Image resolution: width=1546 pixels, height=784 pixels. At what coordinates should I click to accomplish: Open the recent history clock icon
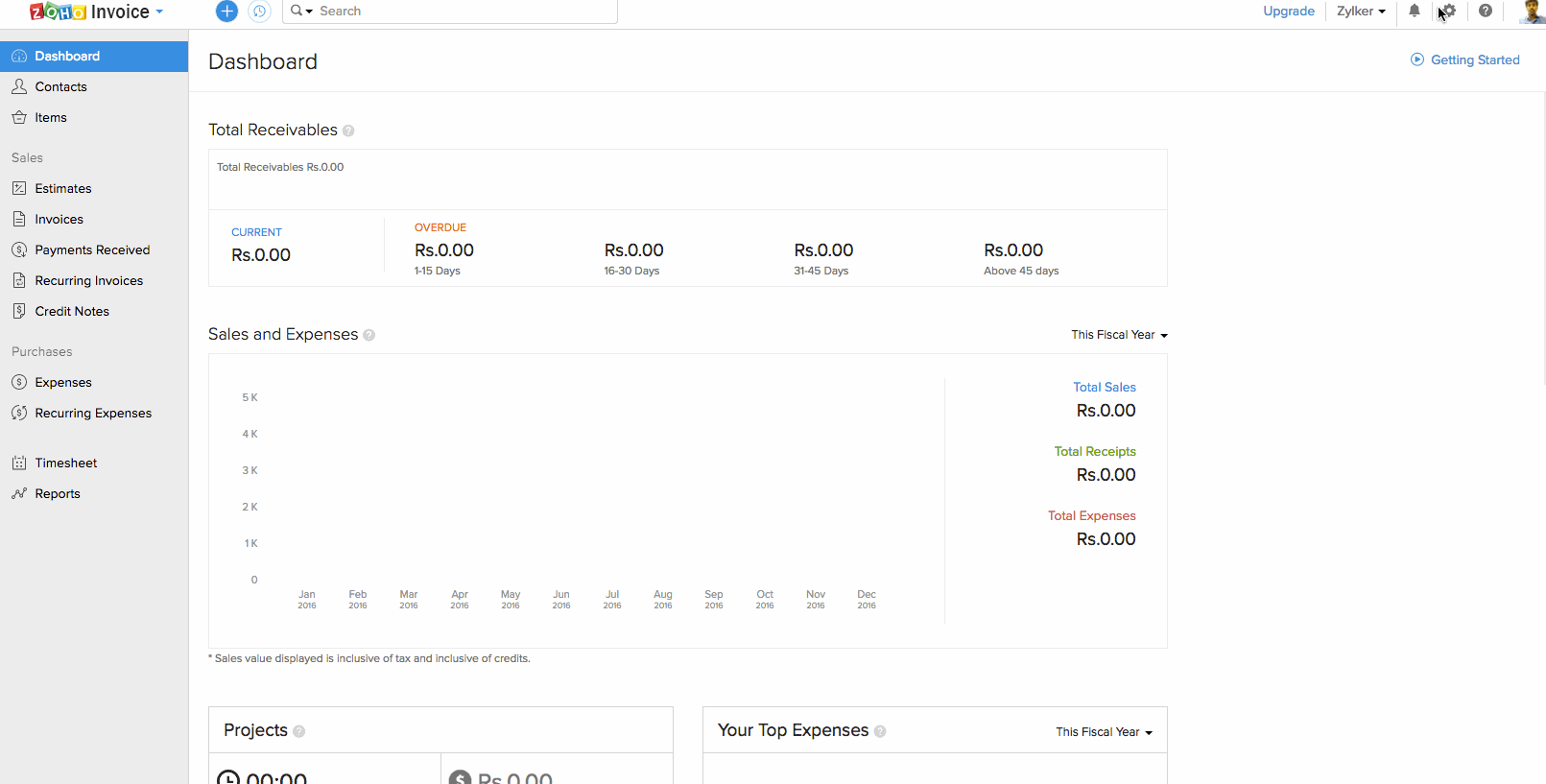pyautogui.click(x=259, y=12)
